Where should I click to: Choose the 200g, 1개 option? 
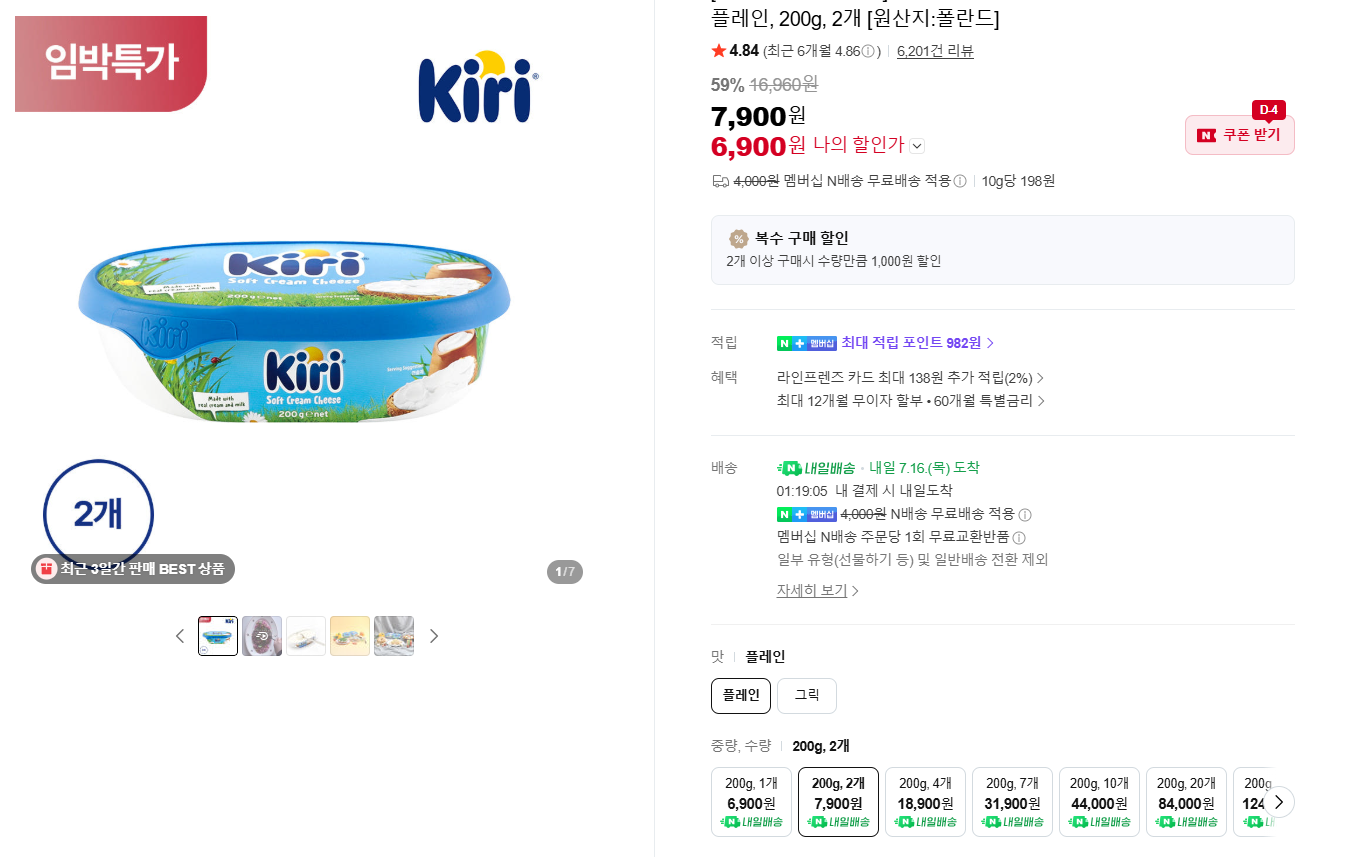tap(751, 802)
